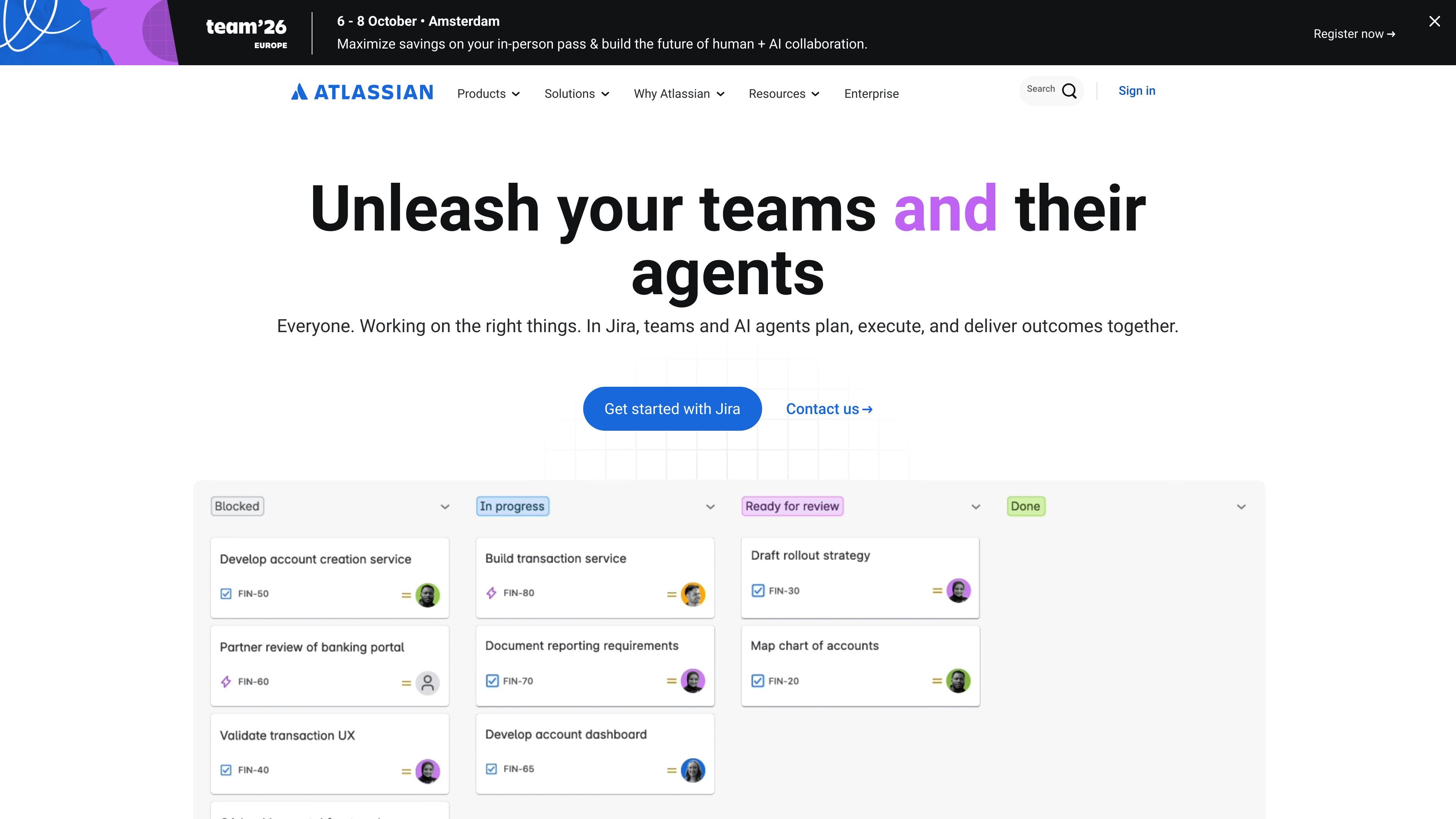Click the Done status label
Screen dimensions: 1456x819
1026,507
